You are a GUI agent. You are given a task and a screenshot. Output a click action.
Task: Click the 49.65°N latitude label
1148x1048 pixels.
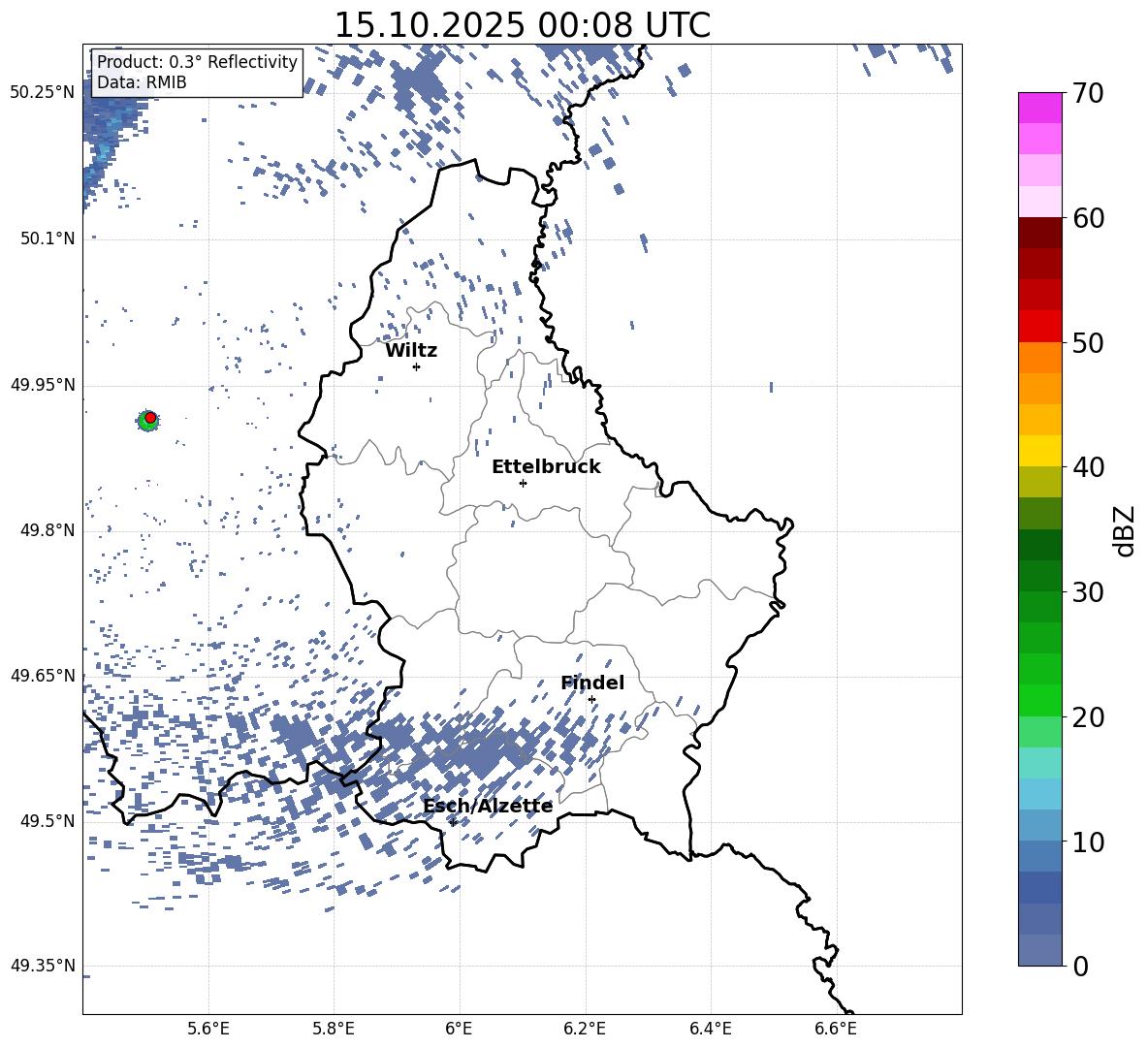point(43,675)
